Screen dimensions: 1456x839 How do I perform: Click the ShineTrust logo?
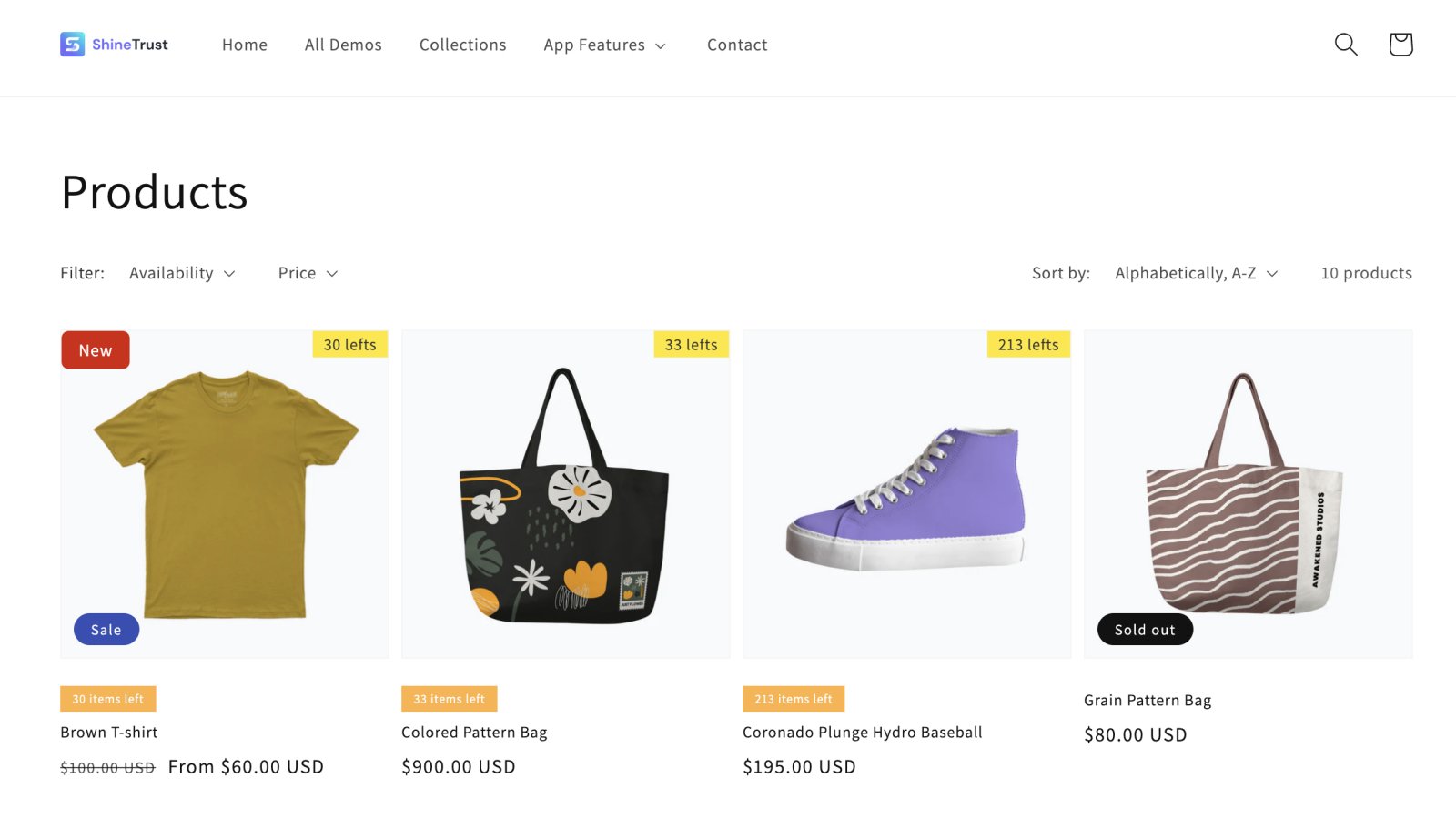tap(115, 44)
